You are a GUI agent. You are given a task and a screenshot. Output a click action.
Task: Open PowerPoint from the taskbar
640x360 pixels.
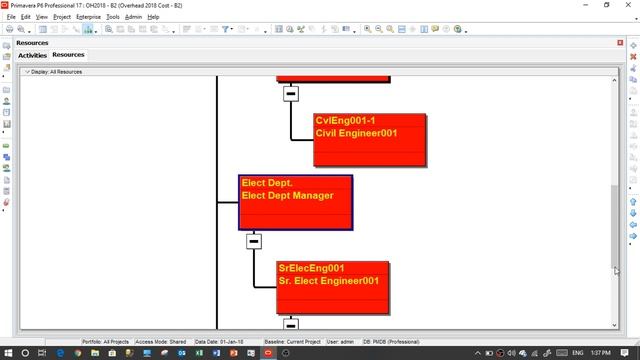coord(233,353)
